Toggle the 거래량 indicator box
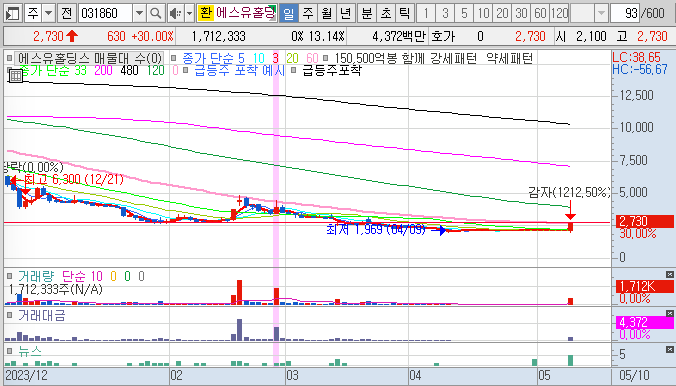This screenshot has width=676, height=386. (x=9, y=276)
